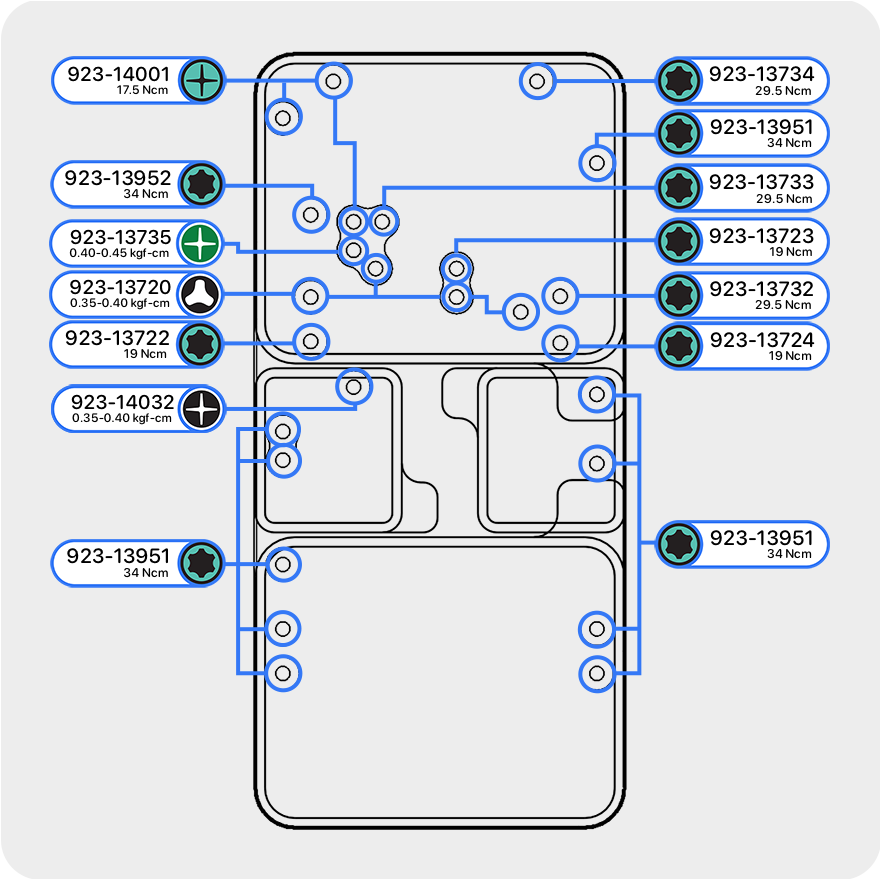Select the green cross-head icon beside 923-13735
Image resolution: width=880 pixels, height=879 pixels.
tap(201, 243)
